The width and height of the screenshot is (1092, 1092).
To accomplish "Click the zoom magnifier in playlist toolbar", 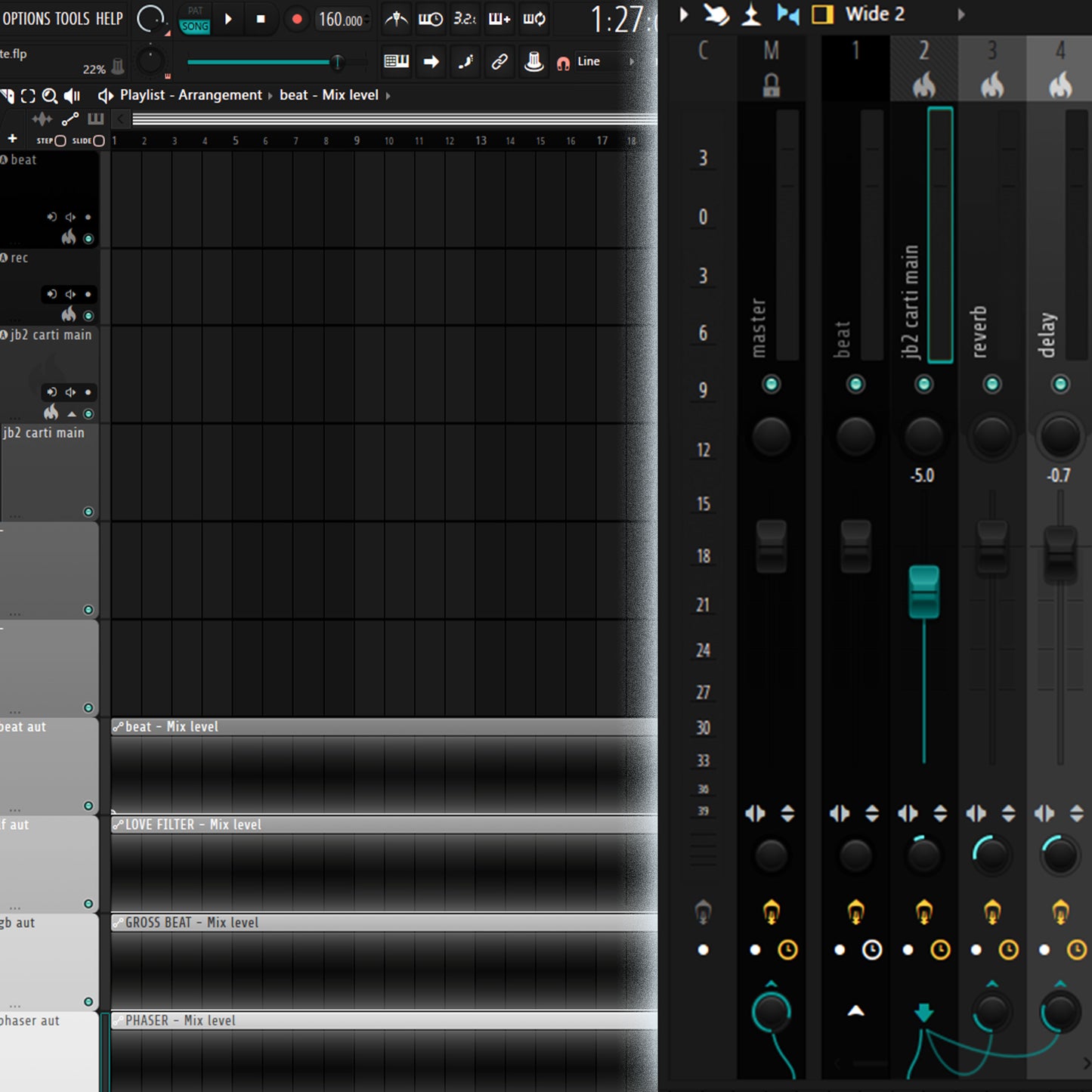I will (x=50, y=96).
